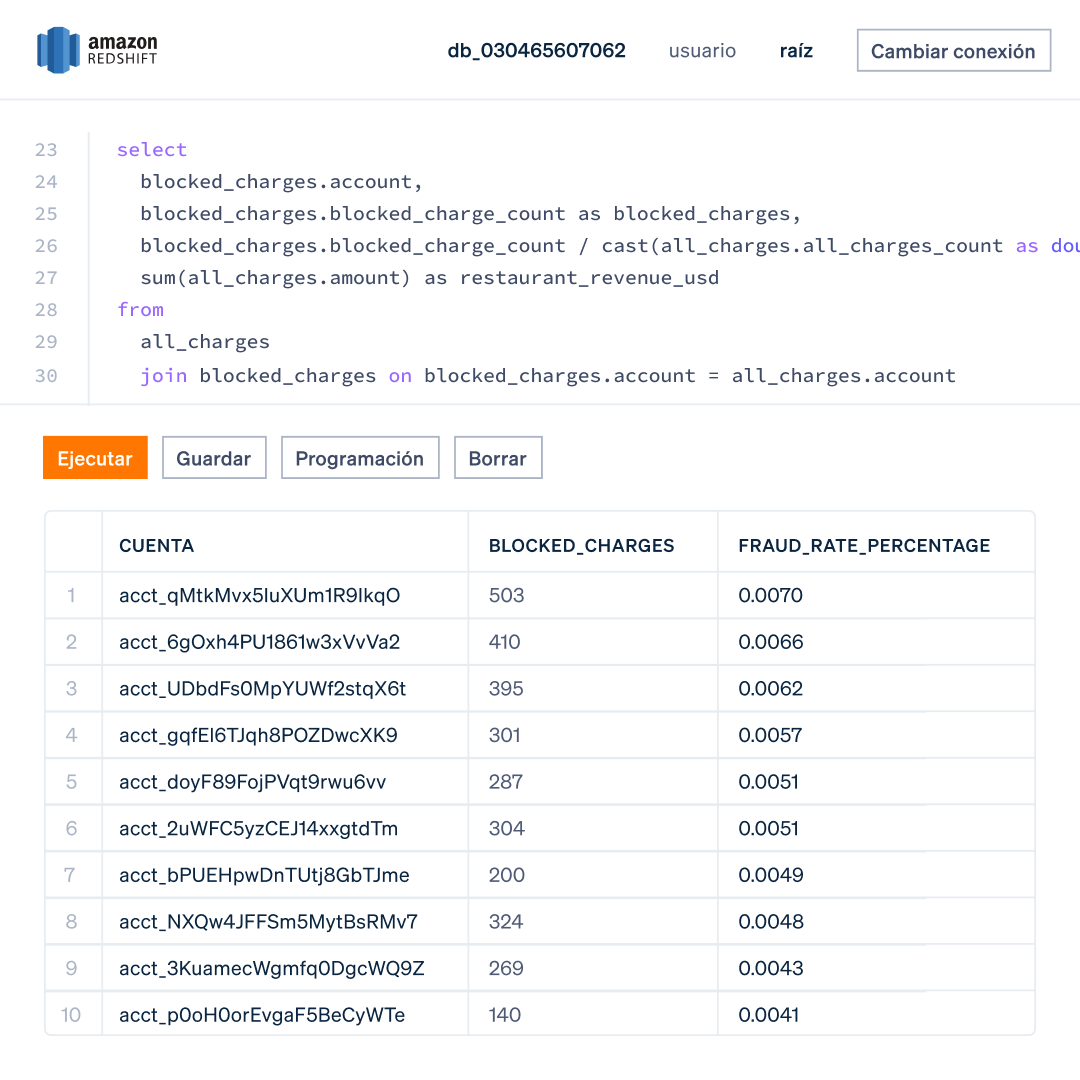
Task: Click fraud rate value 0.0049
Action: click(x=770, y=875)
